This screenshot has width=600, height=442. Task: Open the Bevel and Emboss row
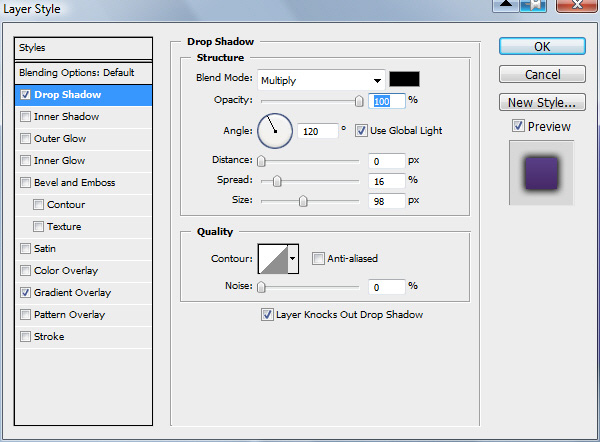click(x=83, y=183)
